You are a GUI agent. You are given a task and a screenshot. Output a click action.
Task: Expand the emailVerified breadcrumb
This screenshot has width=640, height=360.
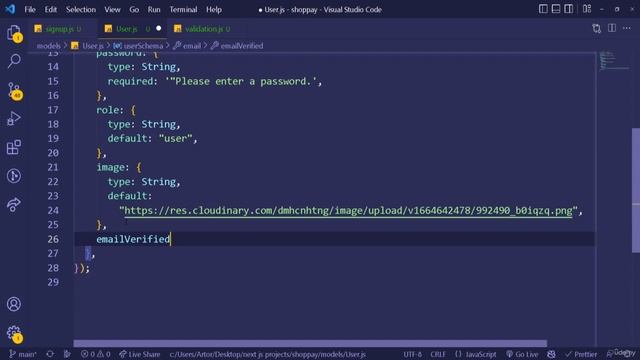[x=237, y=46]
